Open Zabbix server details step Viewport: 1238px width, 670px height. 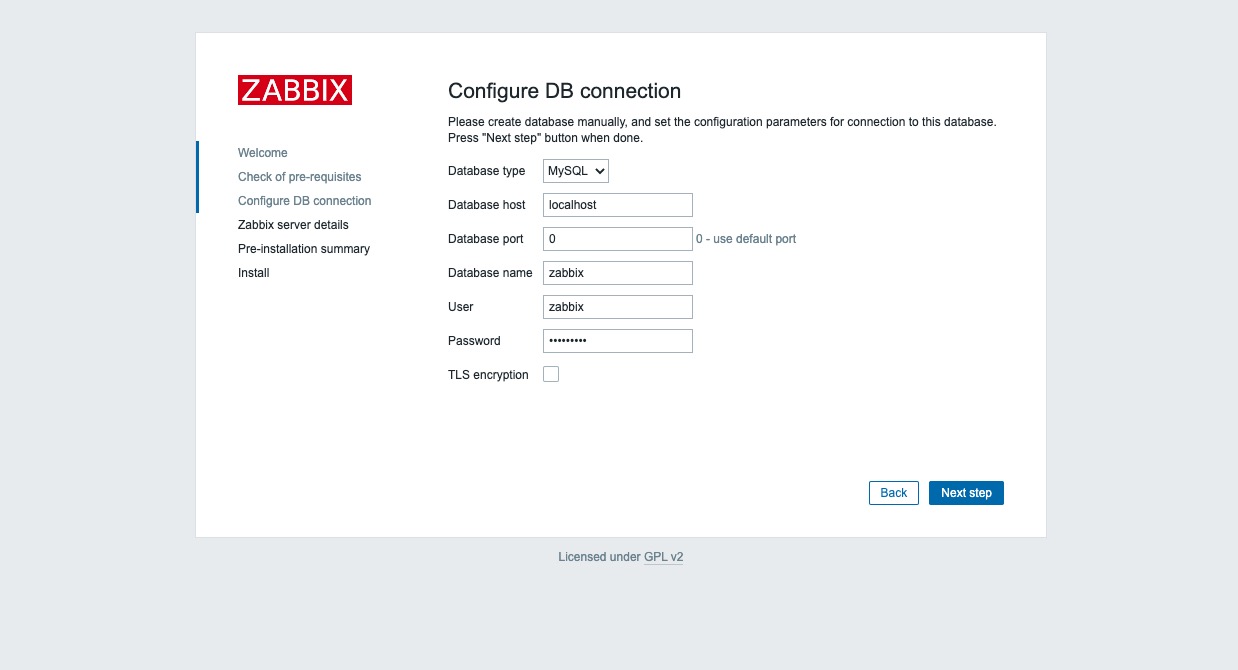(293, 225)
